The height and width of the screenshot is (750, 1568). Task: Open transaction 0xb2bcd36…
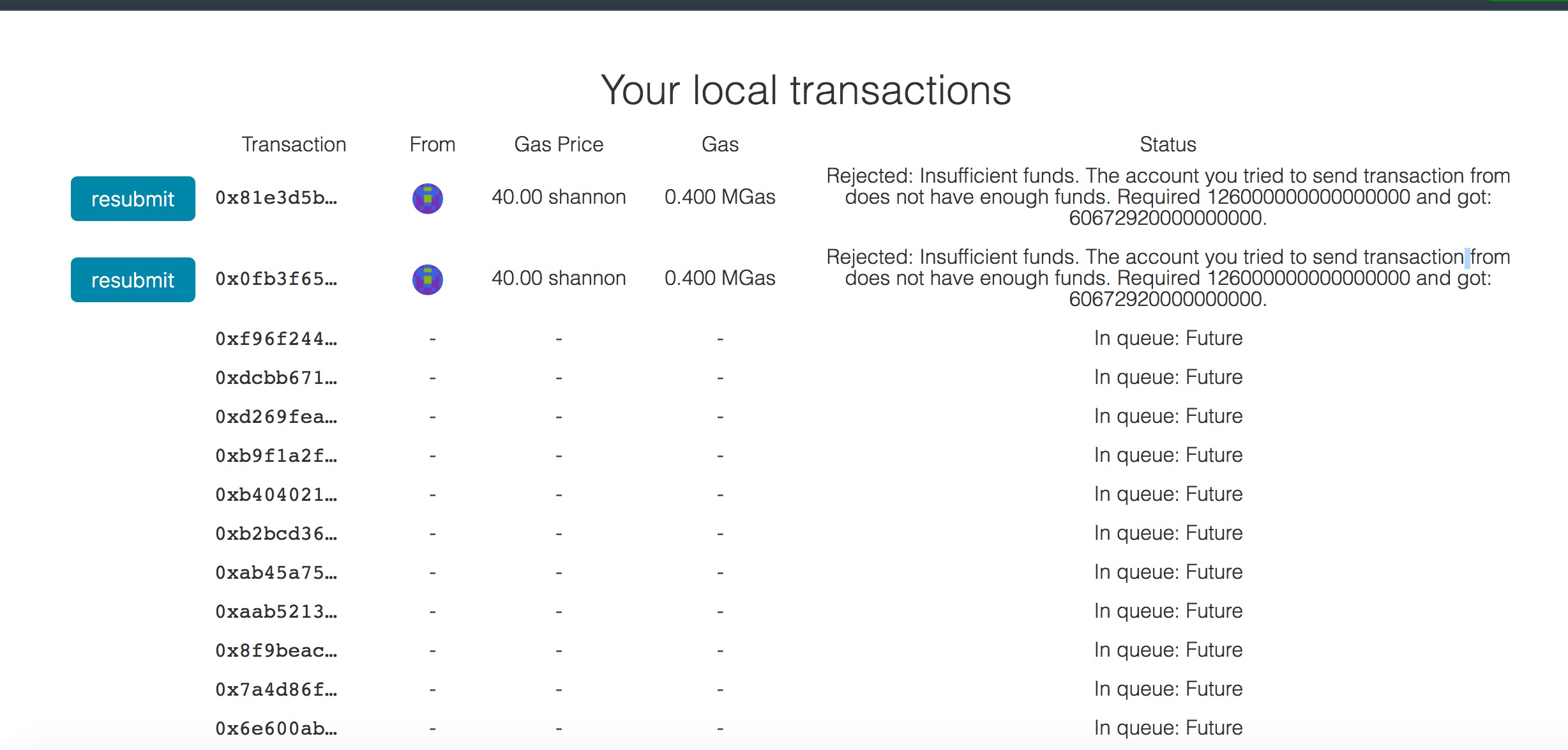point(276,533)
